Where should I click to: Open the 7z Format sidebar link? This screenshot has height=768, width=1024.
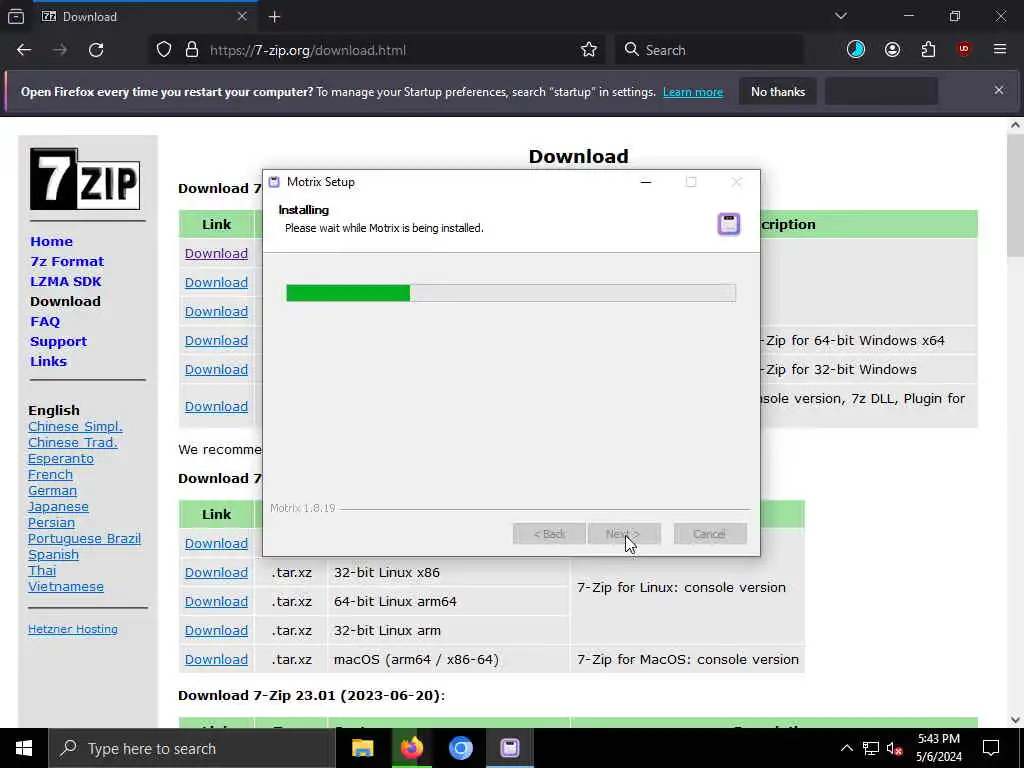click(x=67, y=261)
